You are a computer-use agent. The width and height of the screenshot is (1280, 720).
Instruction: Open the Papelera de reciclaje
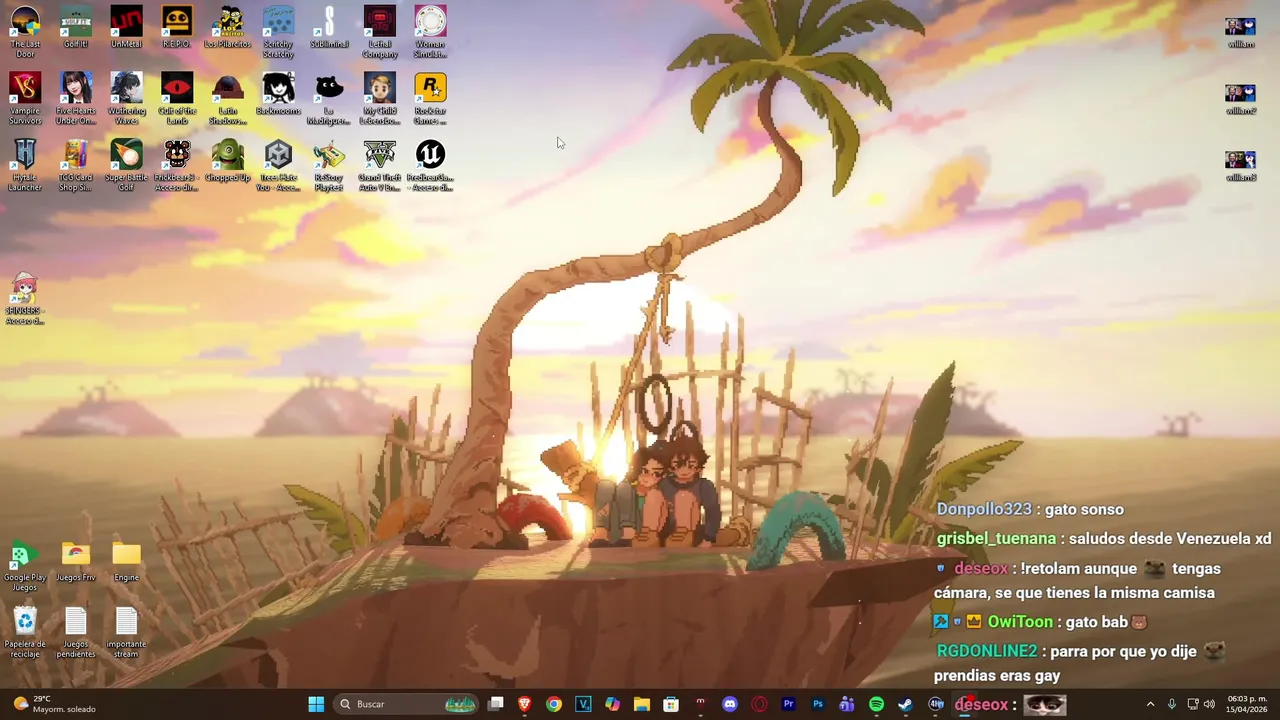(25, 633)
